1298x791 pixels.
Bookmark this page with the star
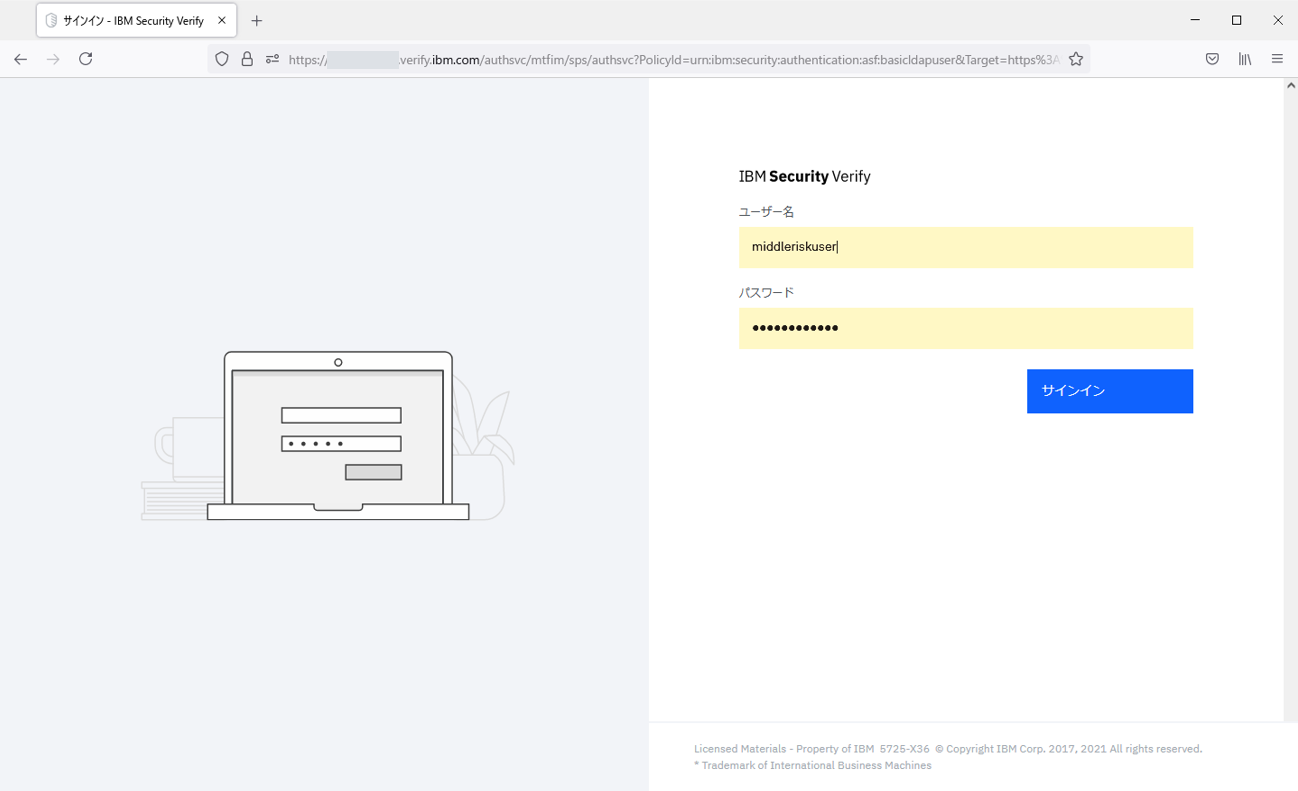click(x=1076, y=59)
